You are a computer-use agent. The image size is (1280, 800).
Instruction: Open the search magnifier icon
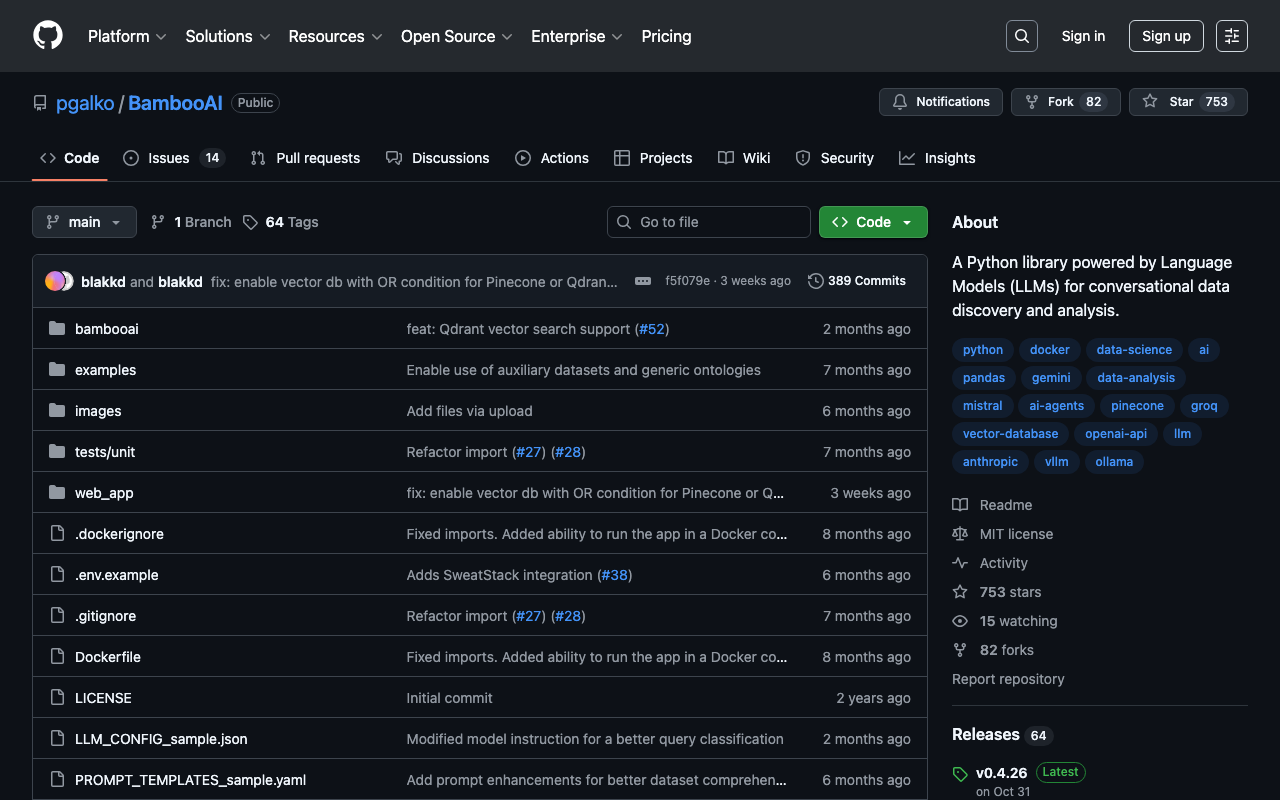1021,36
